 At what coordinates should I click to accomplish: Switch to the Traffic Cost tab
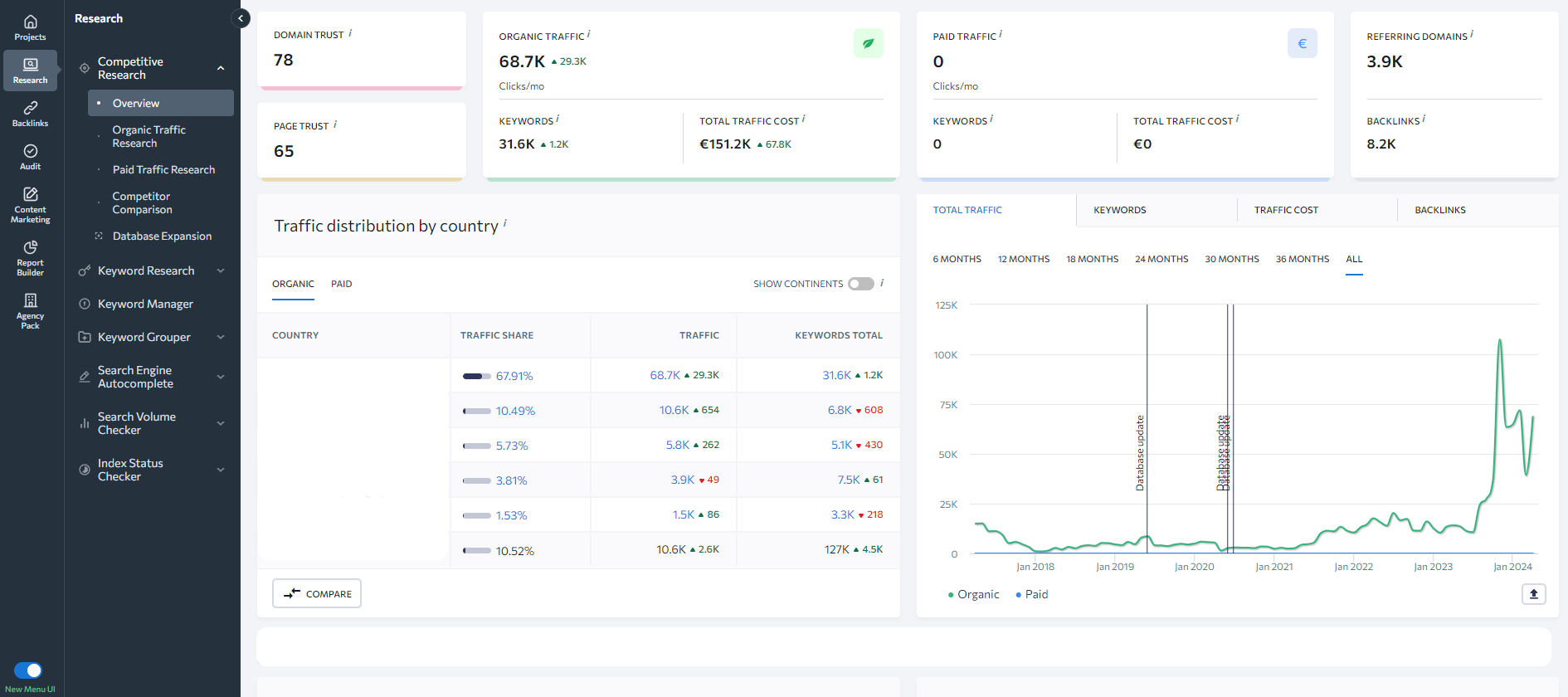(x=1317, y=210)
